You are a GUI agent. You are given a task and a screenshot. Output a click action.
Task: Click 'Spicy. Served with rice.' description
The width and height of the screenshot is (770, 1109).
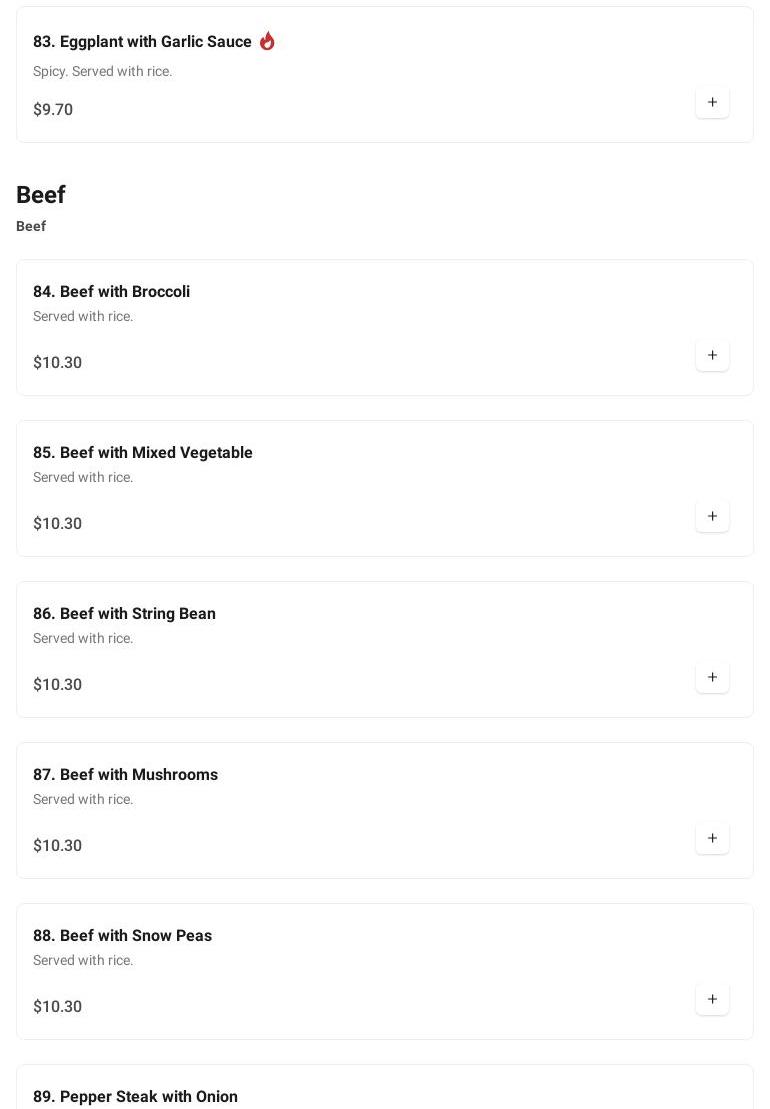click(102, 72)
